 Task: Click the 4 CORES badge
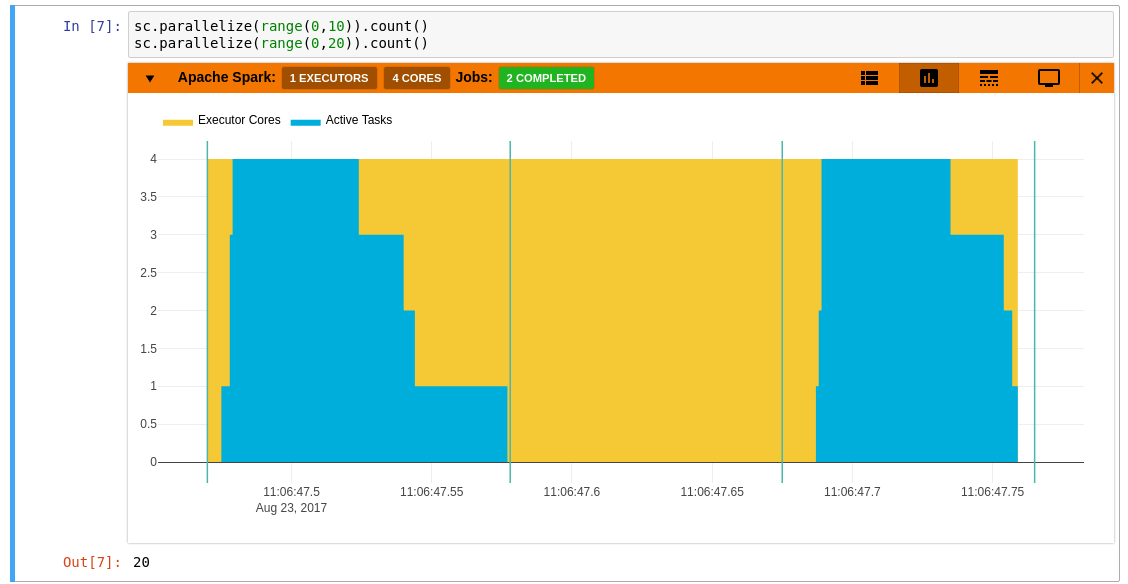(x=417, y=78)
